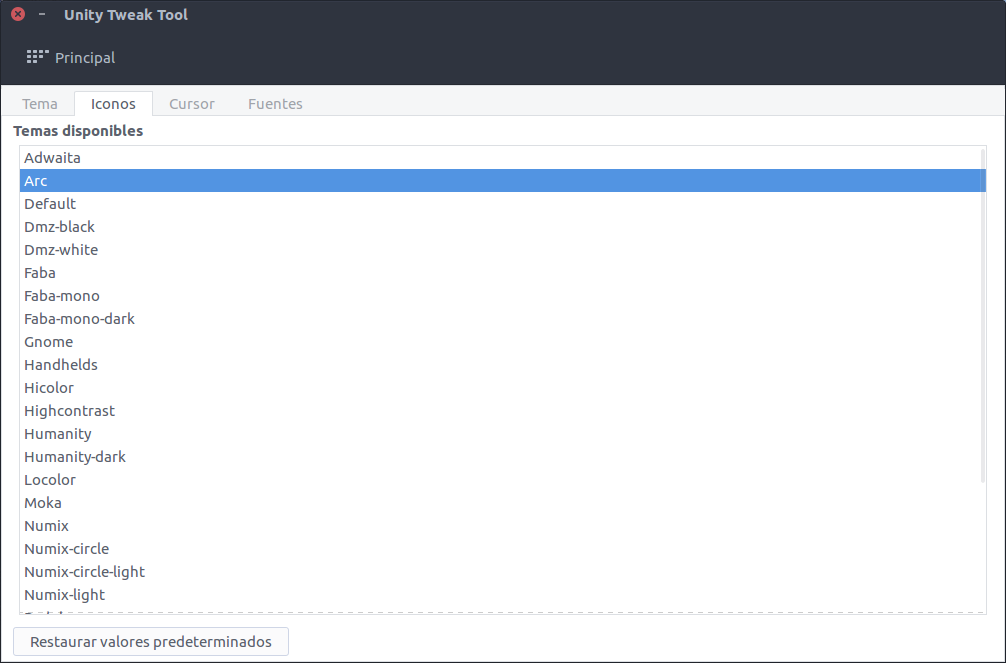Screen dimensions: 1006x663
Task: Choose the Adwaita icon theme
Action: 53,158
